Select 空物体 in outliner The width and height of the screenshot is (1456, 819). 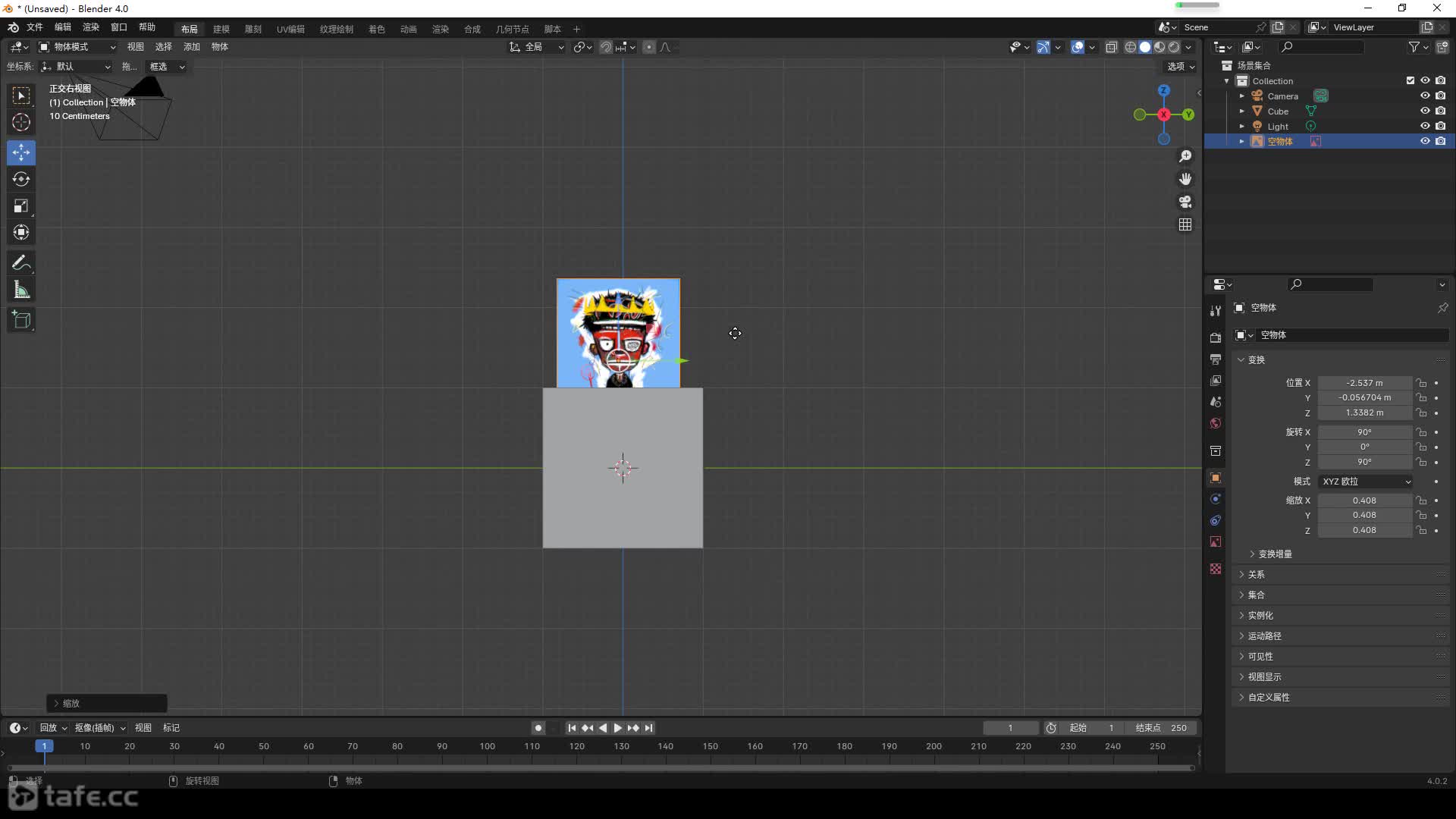(x=1280, y=141)
